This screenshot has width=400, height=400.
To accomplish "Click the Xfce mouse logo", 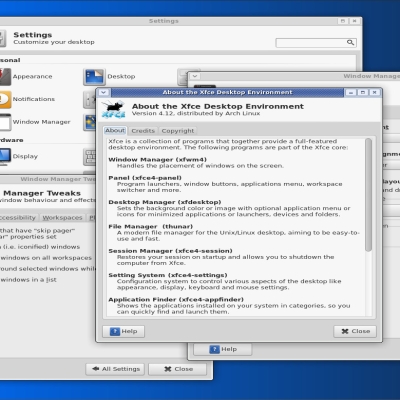I will coord(114,110).
